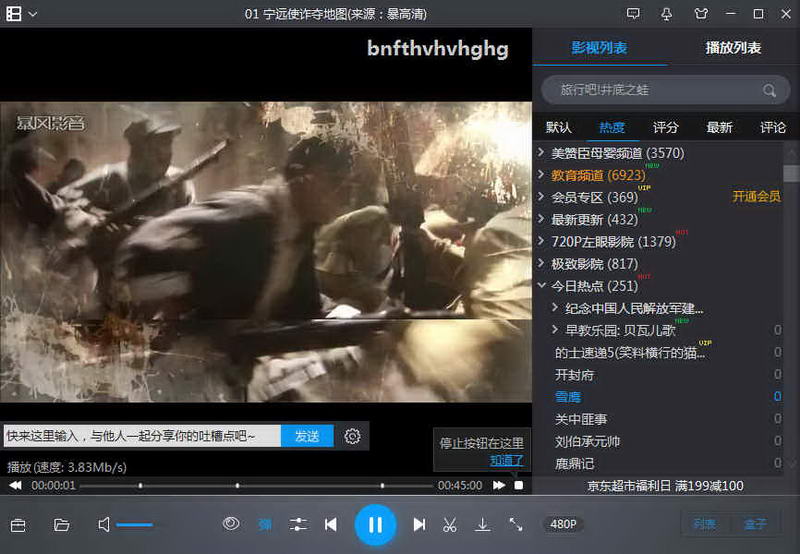Click the scissors clip tool
This screenshot has height=554, width=800.
coord(449,524)
